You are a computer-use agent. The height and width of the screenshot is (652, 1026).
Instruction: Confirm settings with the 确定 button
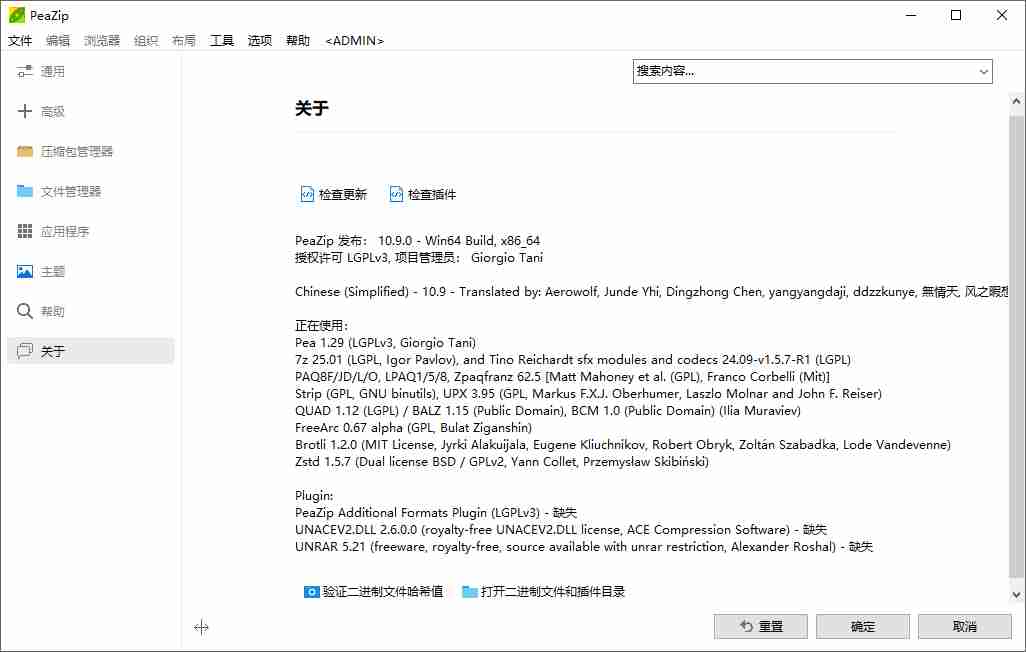pos(862,626)
